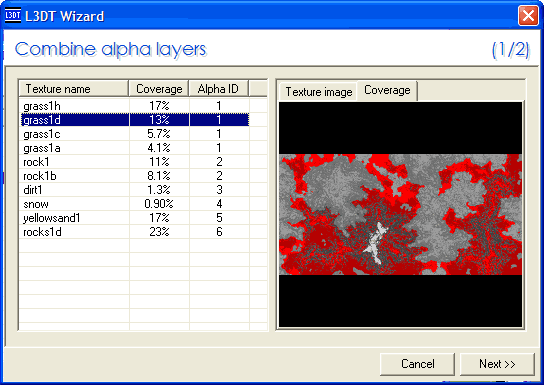544x385 pixels.
Task: Click the 1.3% coverage cell
Action: point(159,190)
